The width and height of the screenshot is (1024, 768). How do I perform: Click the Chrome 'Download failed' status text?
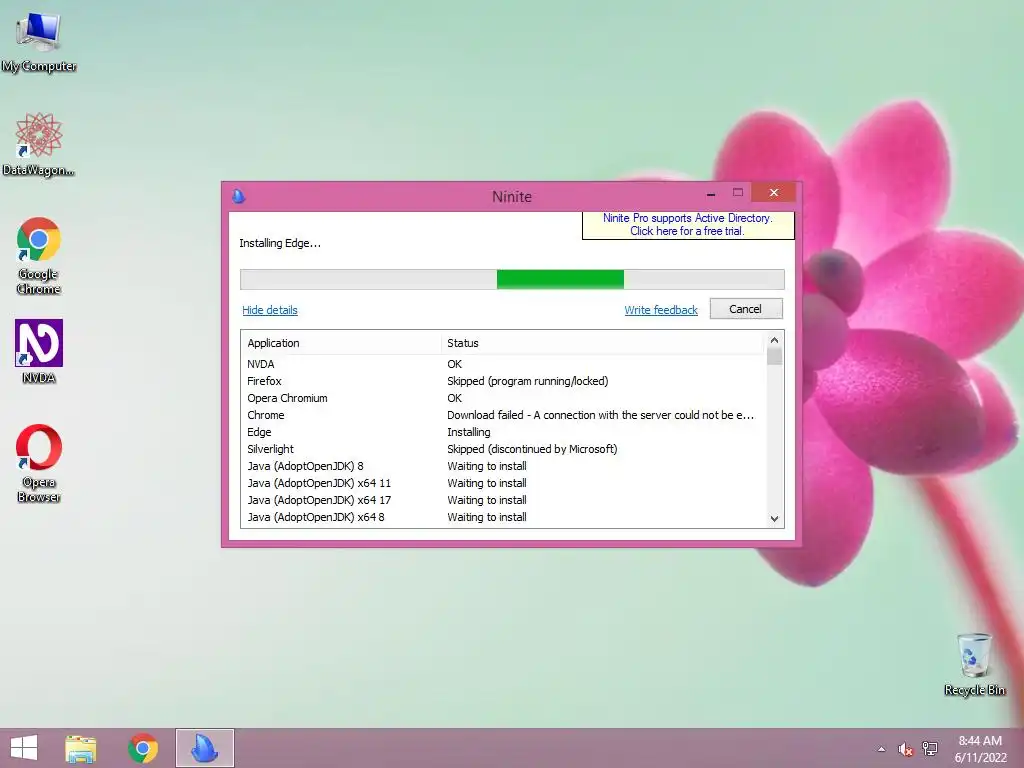600,415
